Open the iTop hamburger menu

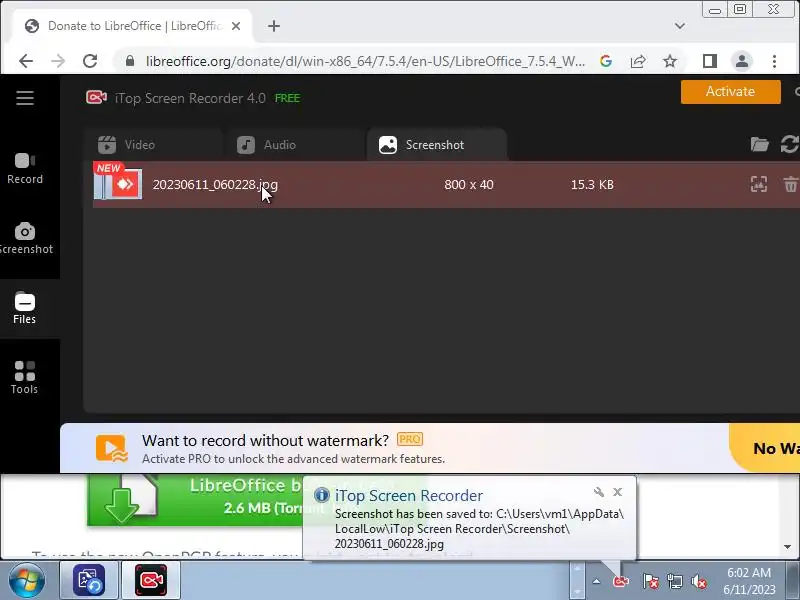pos(24,98)
